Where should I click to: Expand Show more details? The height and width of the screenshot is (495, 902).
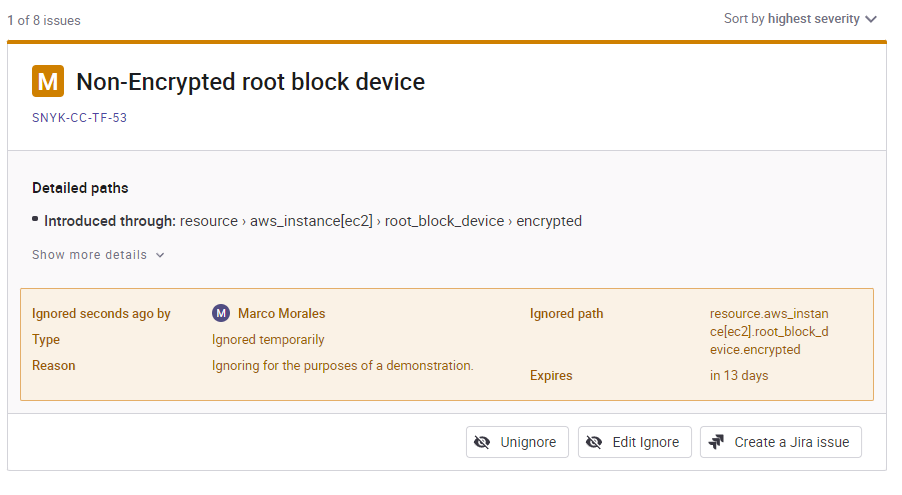click(98, 255)
